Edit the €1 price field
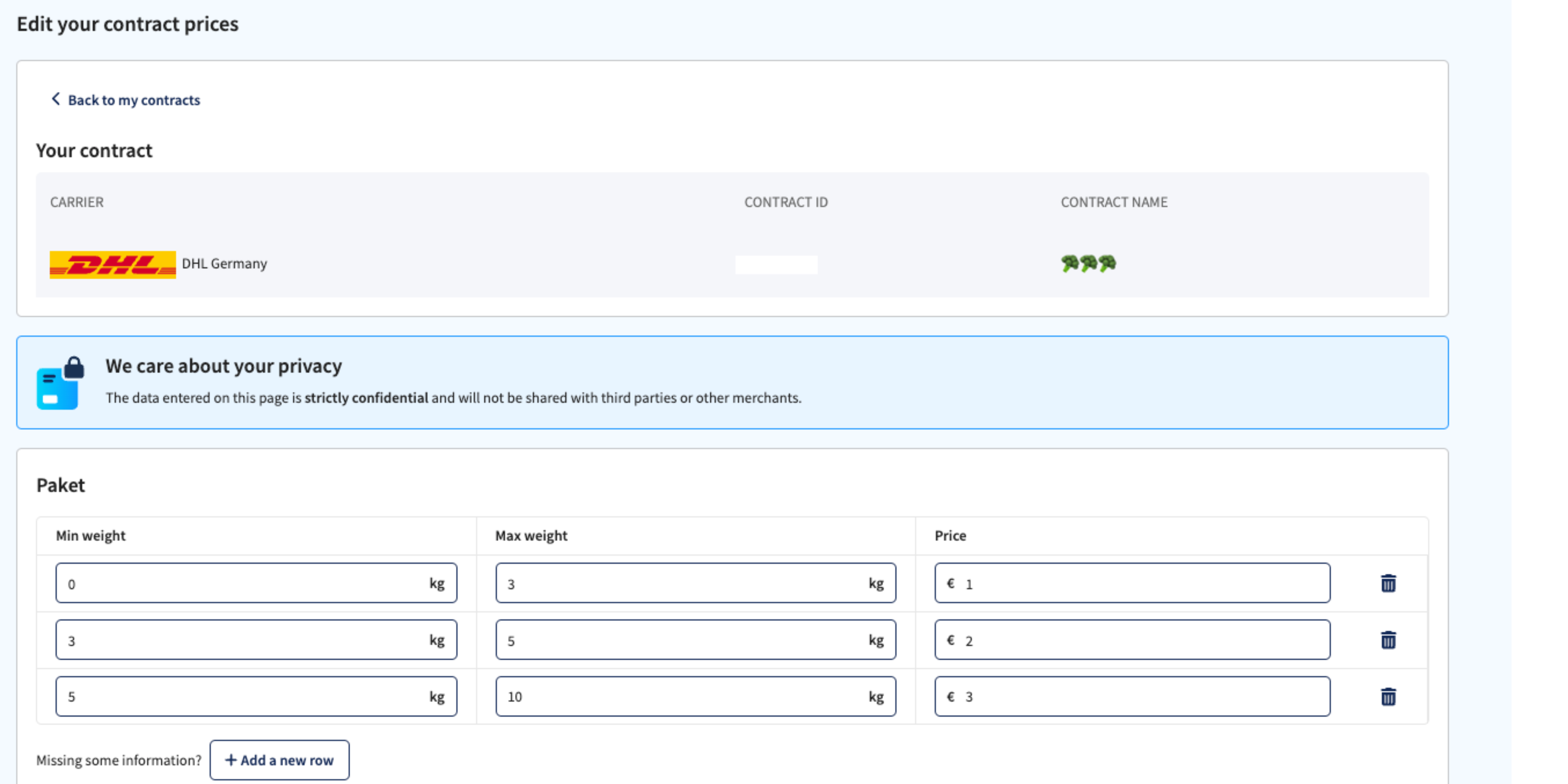1568x784 pixels. tap(1132, 583)
